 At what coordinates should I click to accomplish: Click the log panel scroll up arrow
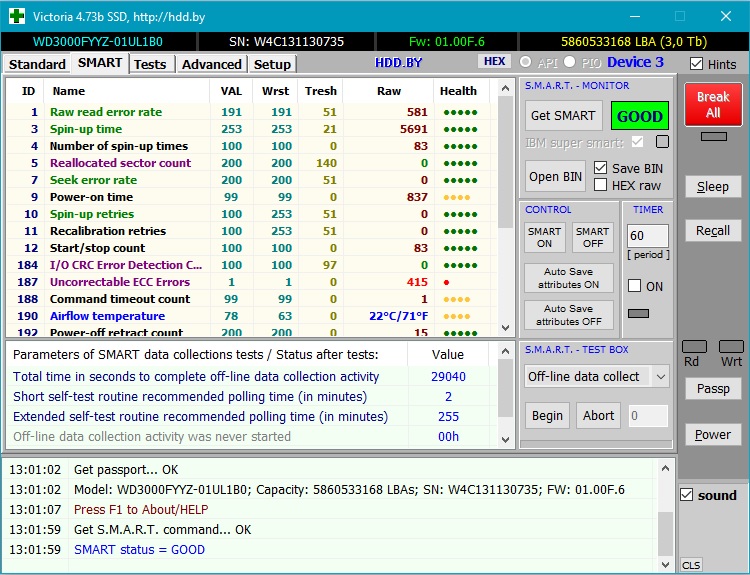pyautogui.click(x=665, y=468)
